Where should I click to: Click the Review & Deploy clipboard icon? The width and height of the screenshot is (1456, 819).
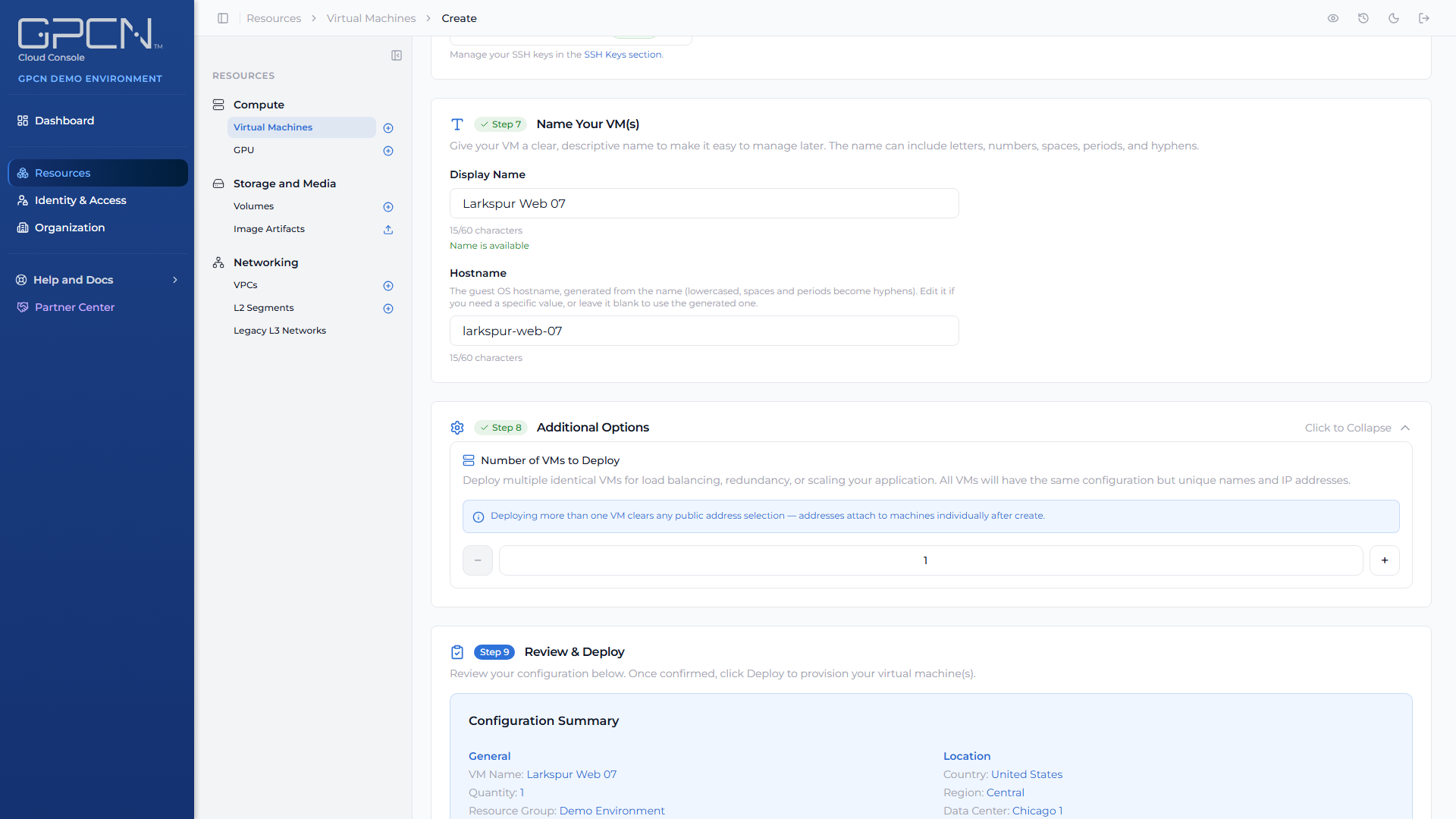click(x=457, y=652)
